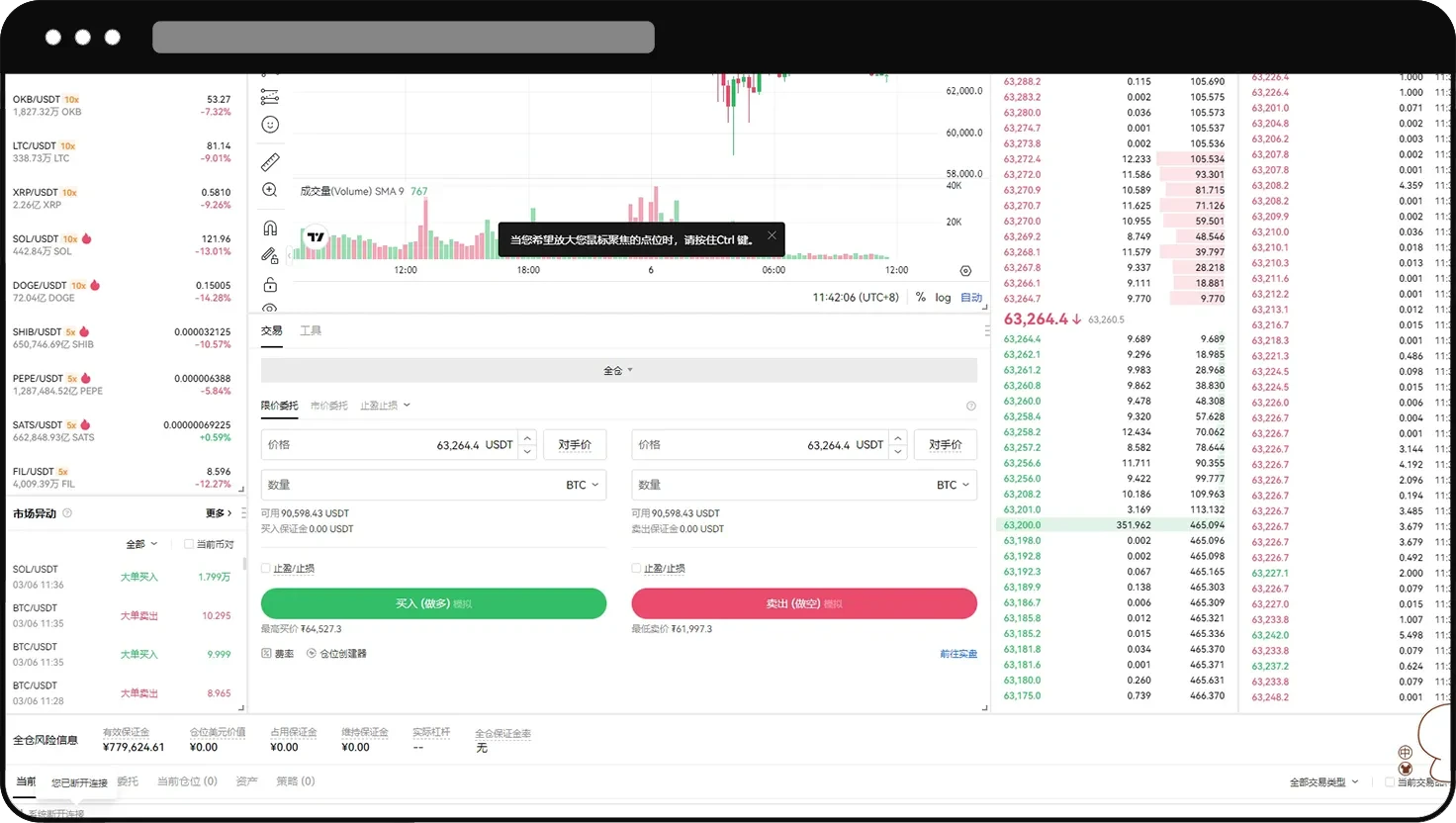
Task: Switch to the 工具 tab
Action: pyautogui.click(x=311, y=330)
